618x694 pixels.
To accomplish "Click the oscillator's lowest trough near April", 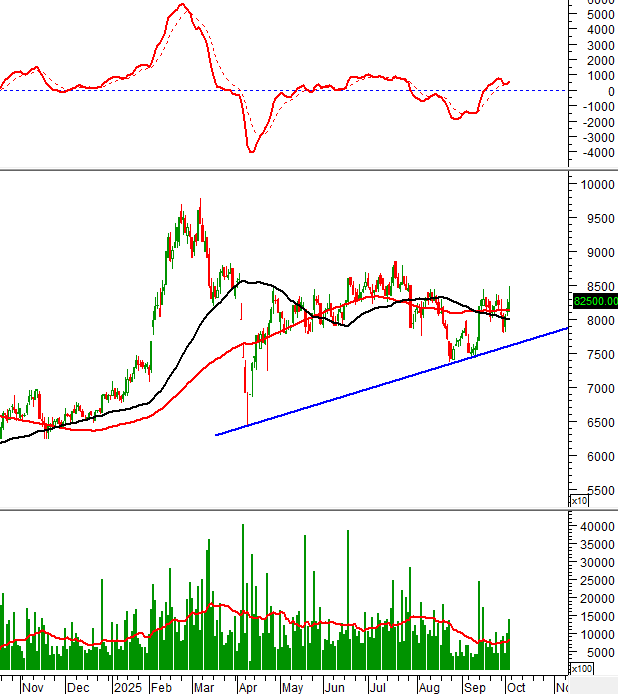I will tap(251, 151).
